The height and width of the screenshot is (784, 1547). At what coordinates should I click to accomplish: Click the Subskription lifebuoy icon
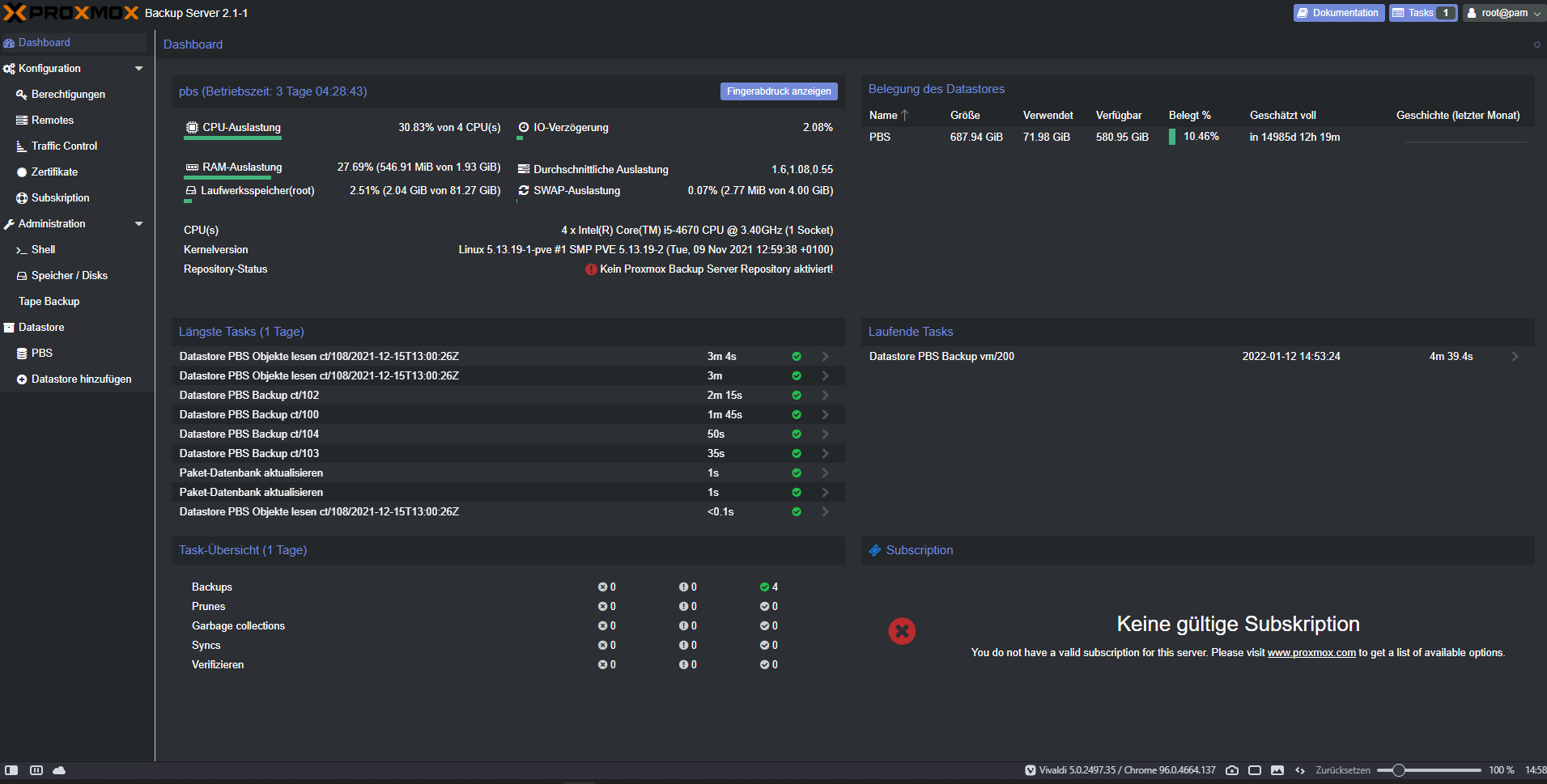coord(22,198)
